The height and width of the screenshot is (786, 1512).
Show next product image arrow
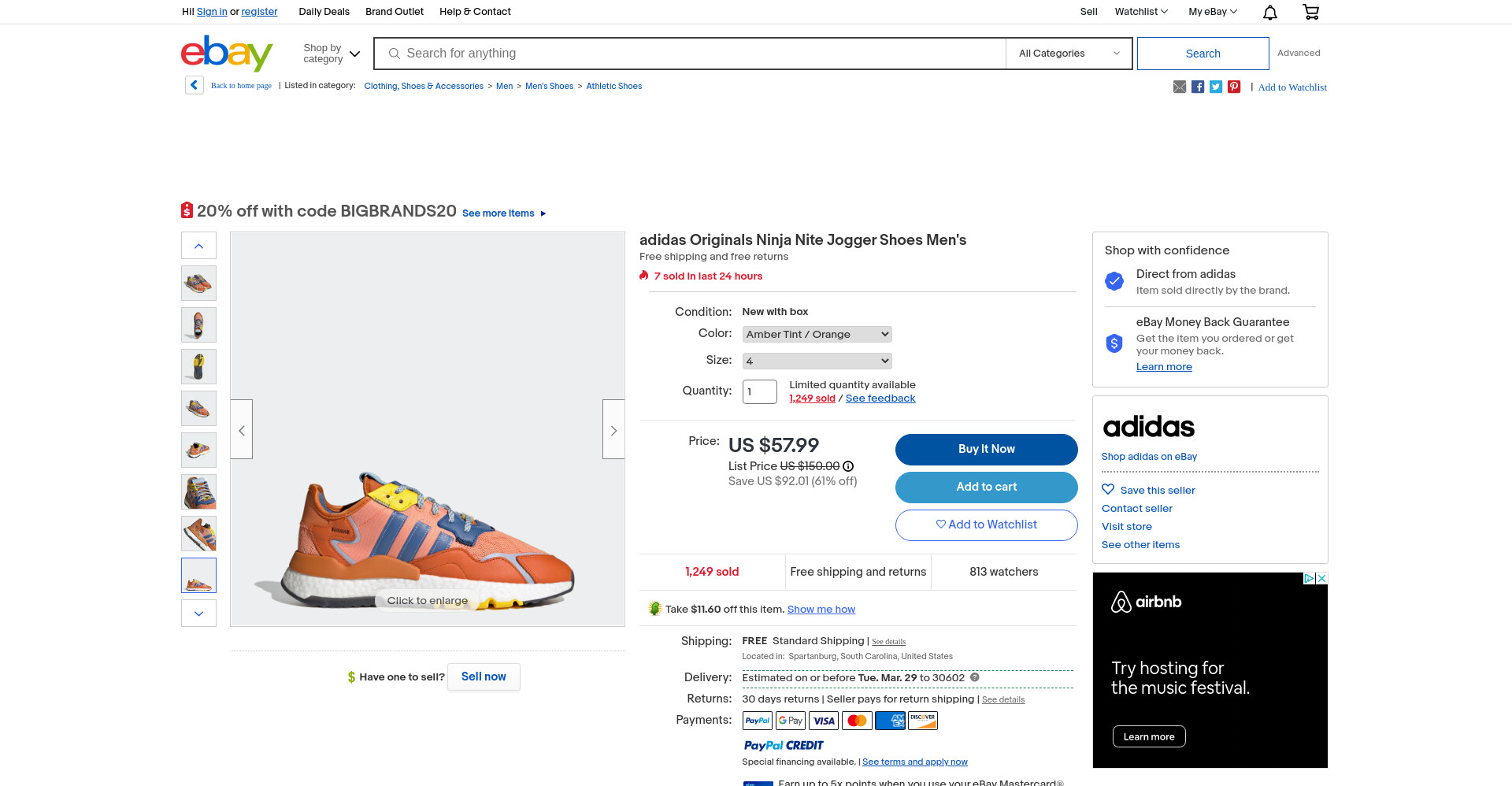(x=613, y=429)
